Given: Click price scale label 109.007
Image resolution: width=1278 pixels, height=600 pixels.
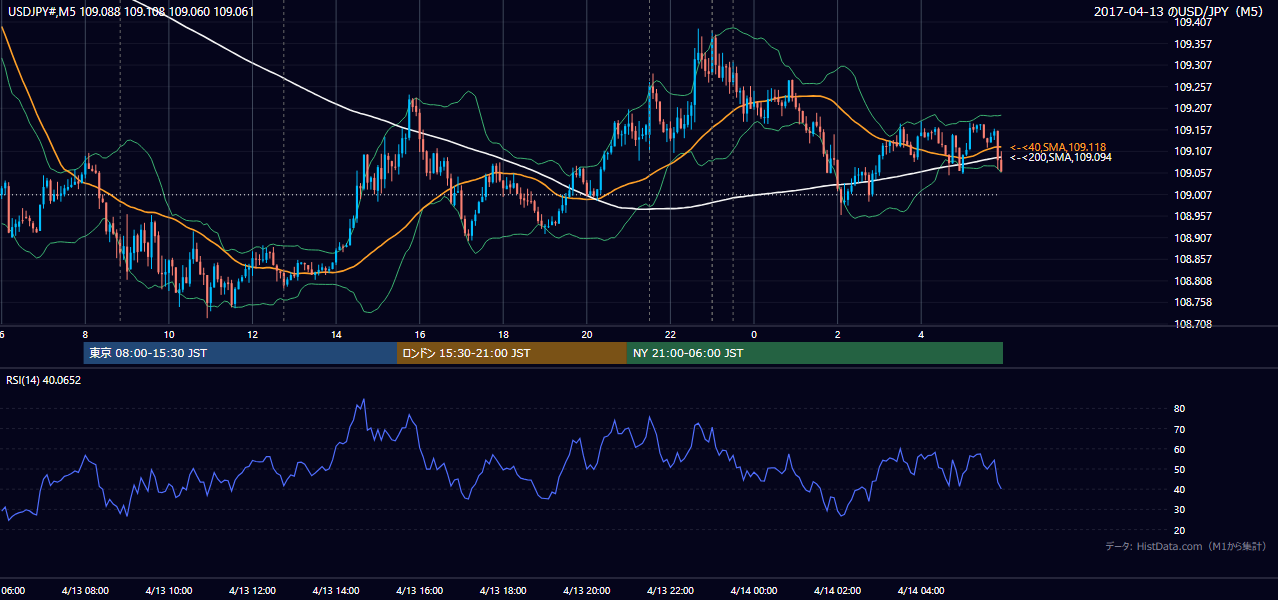Looking at the screenshot, I should (x=1192, y=194).
